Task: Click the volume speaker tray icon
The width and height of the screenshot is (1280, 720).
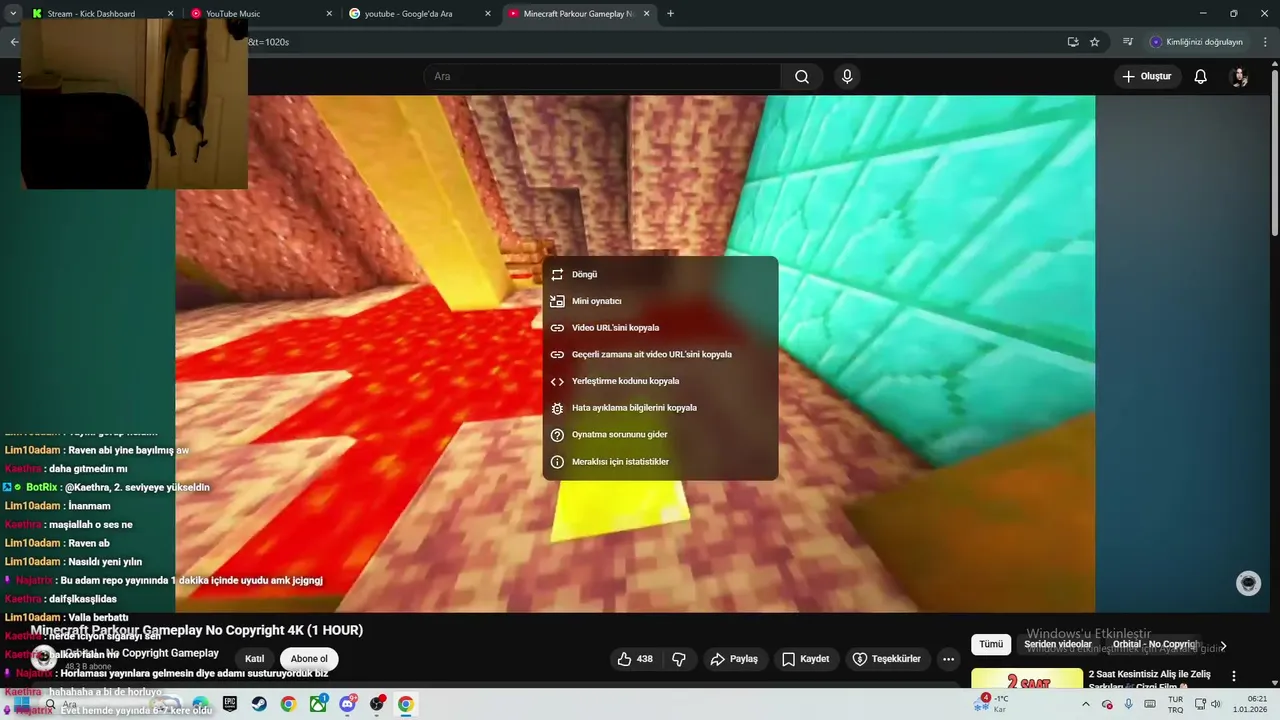Action: click(1216, 704)
